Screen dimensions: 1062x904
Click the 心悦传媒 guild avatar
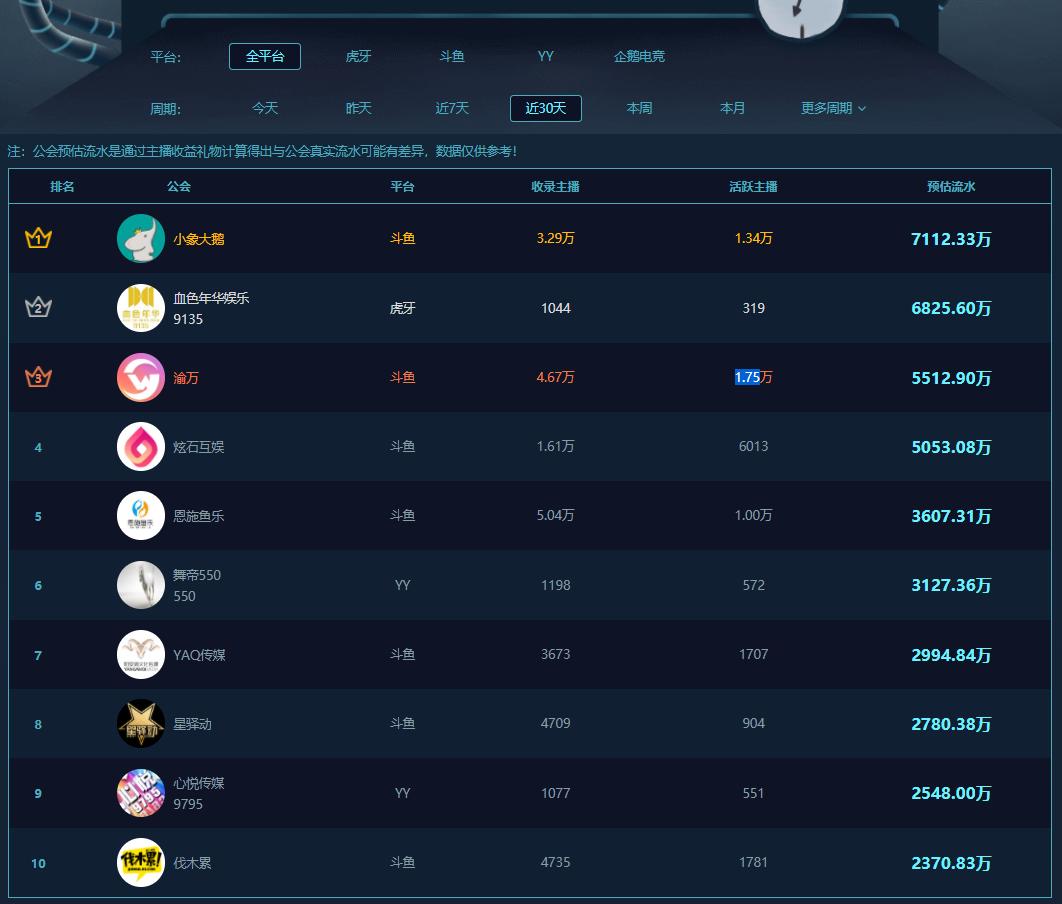click(x=141, y=793)
